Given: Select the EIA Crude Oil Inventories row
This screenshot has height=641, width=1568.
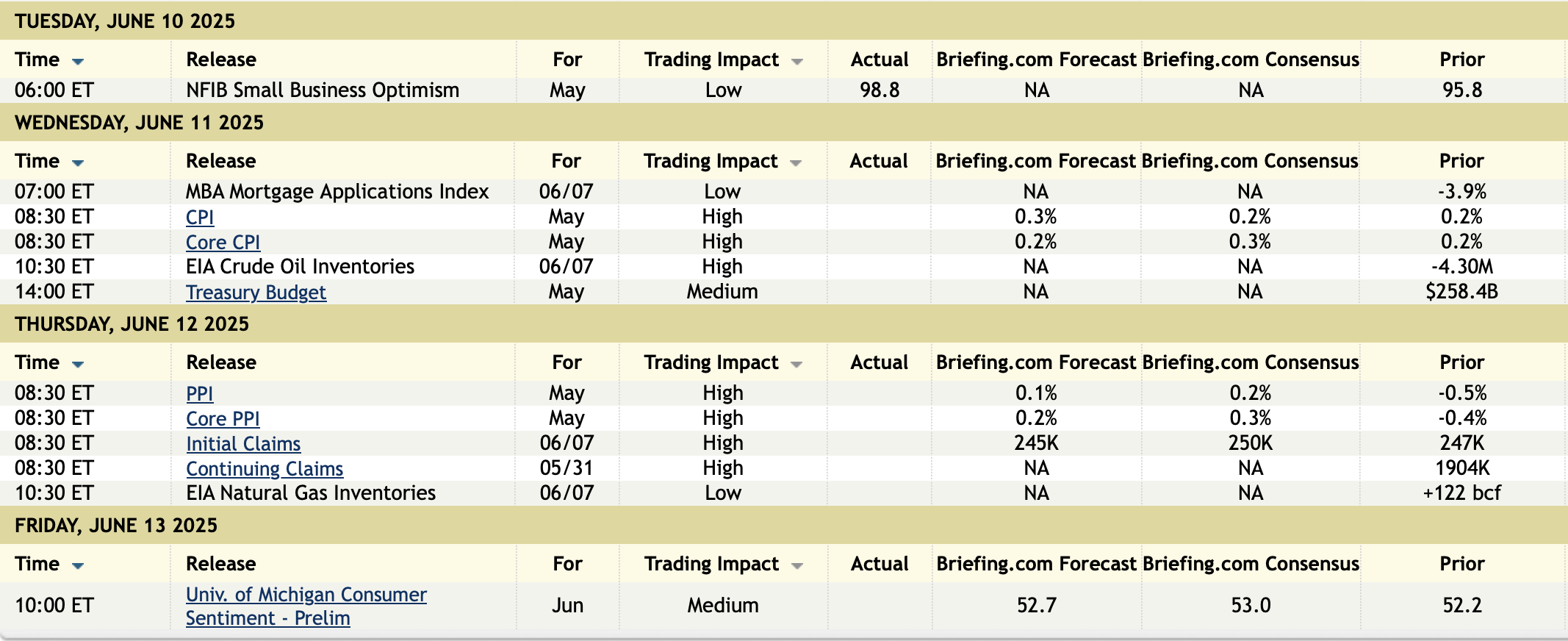Looking at the screenshot, I should tap(300, 267).
